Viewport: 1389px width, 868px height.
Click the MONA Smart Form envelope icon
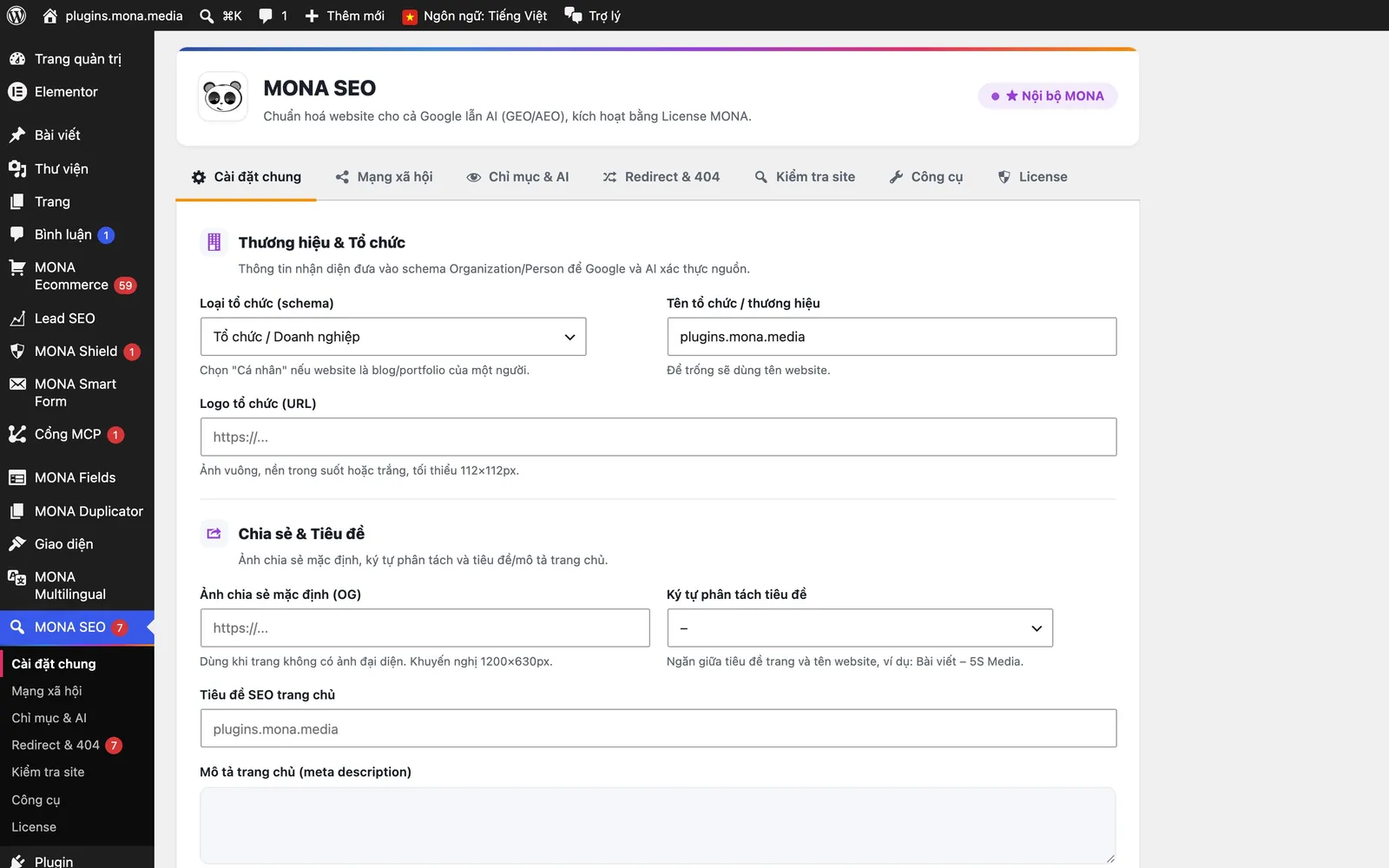(x=17, y=385)
